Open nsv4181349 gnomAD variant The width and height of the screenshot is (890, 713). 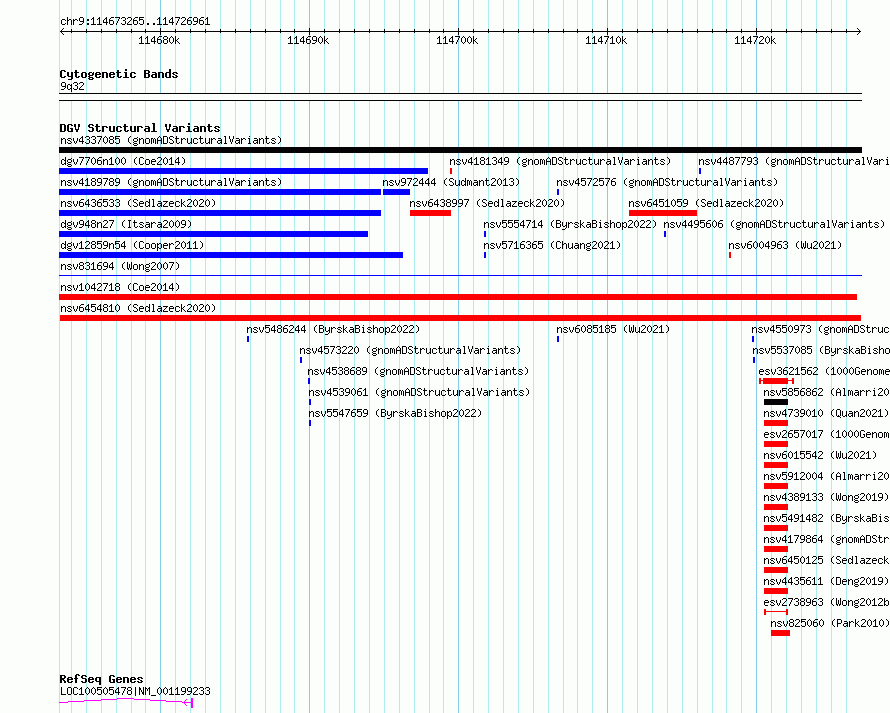[560, 161]
